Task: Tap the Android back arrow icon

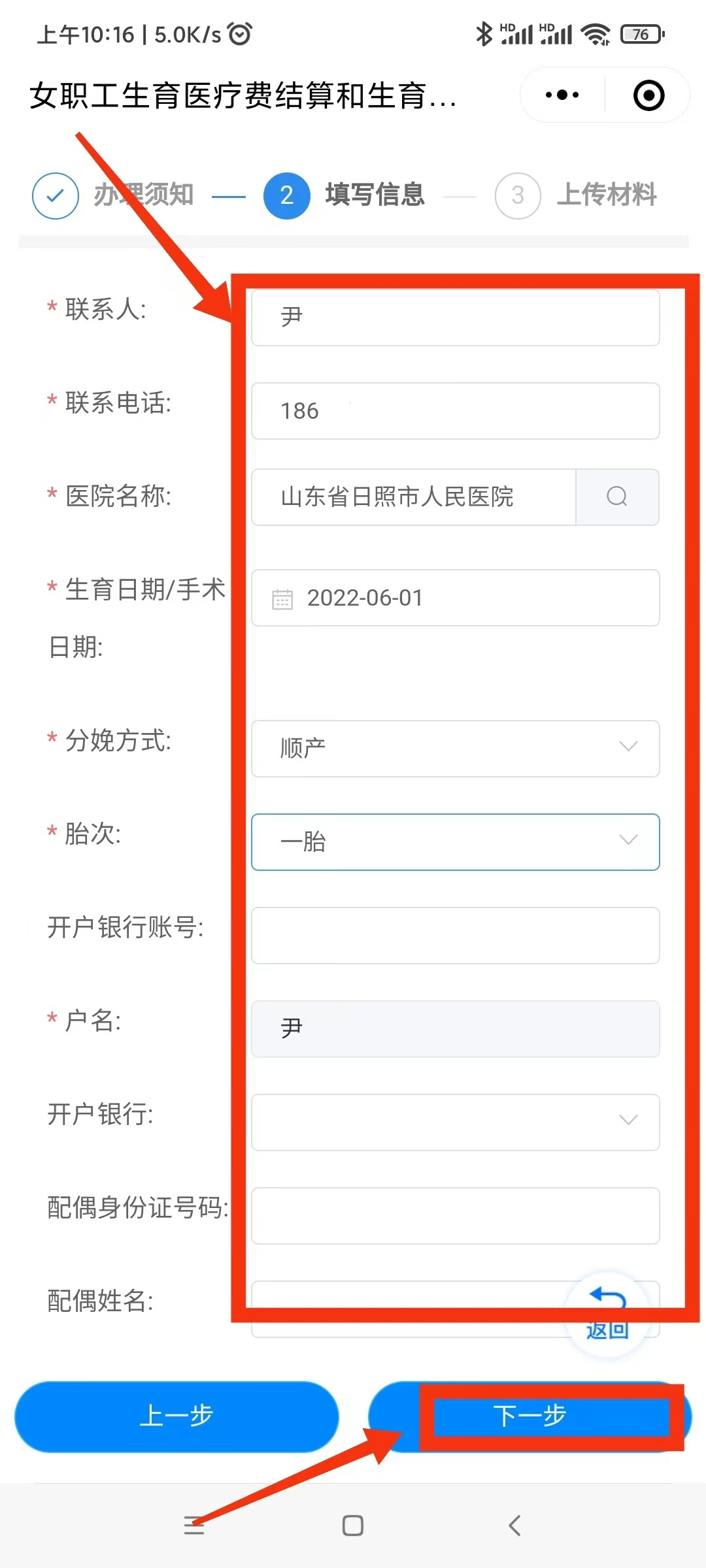Action: point(514,1526)
